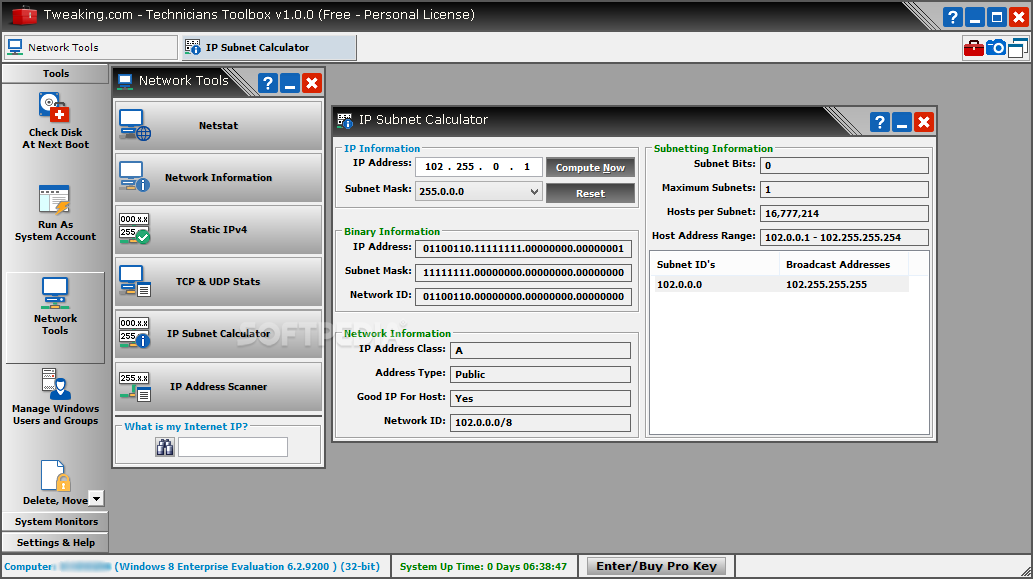
Task: Select the Tools sidebar section
Action: (55, 73)
